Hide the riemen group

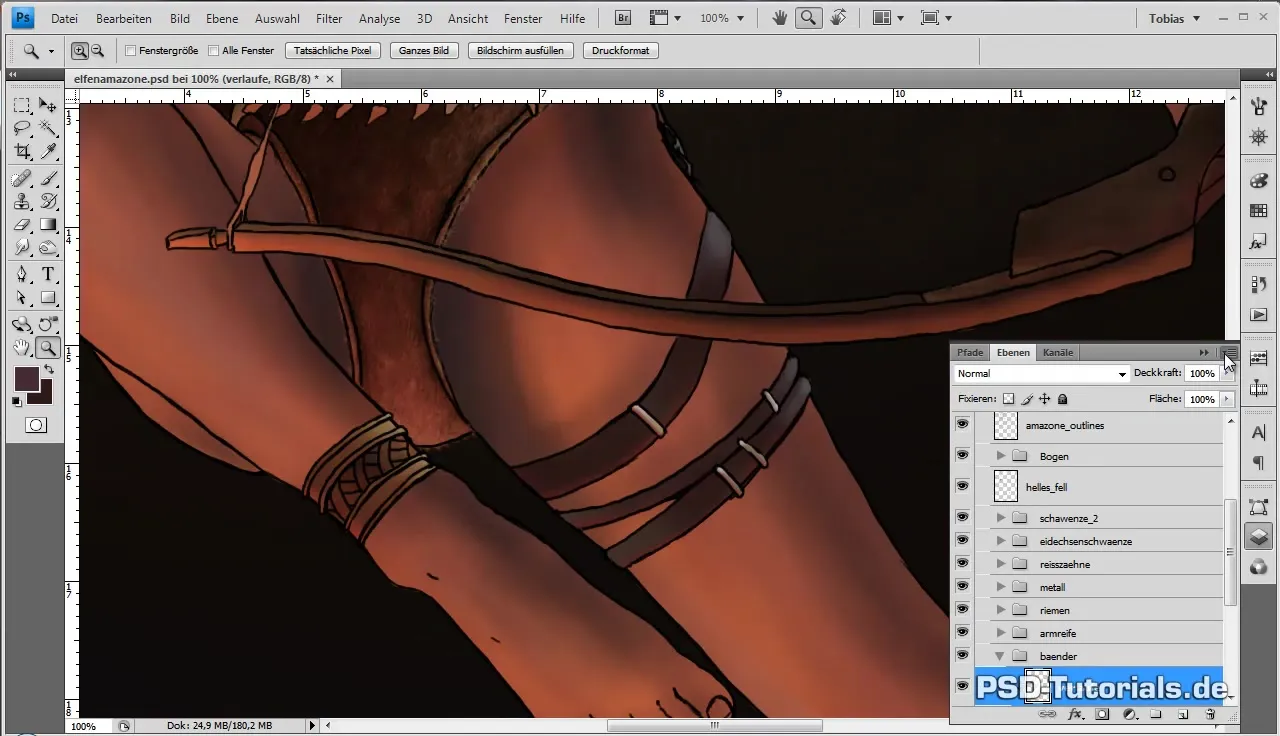(x=962, y=610)
